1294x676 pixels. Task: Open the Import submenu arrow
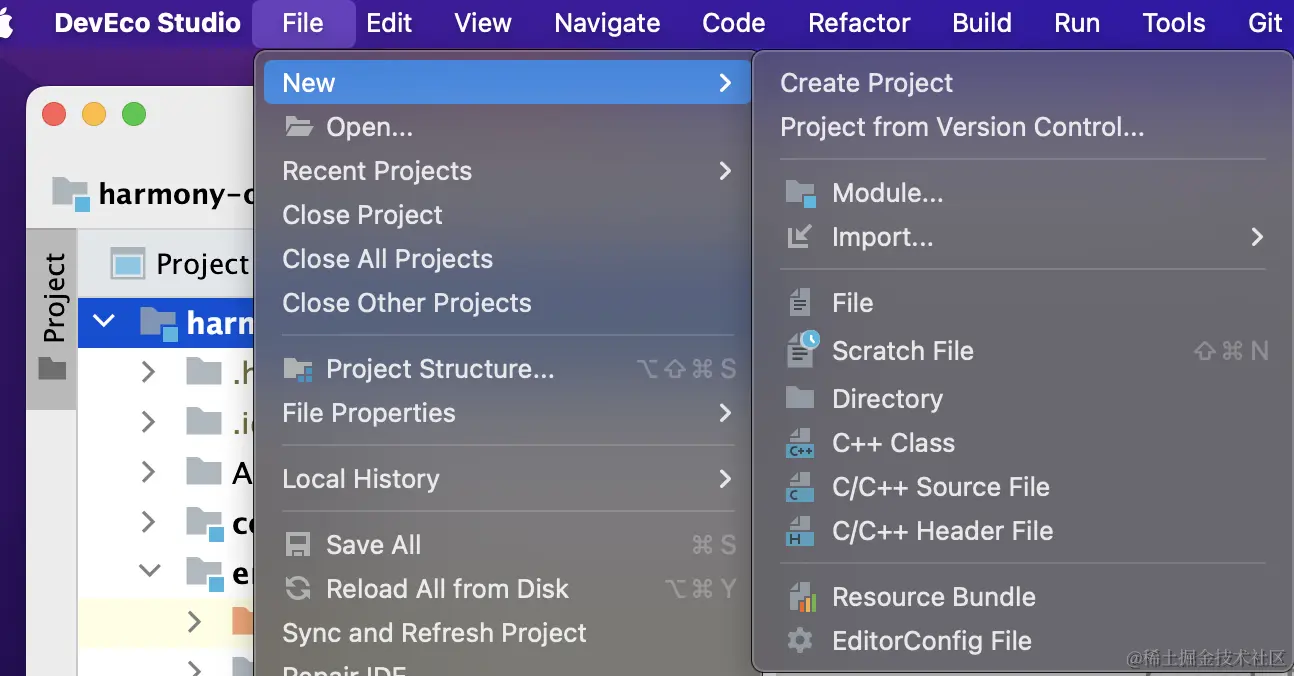[1257, 237]
